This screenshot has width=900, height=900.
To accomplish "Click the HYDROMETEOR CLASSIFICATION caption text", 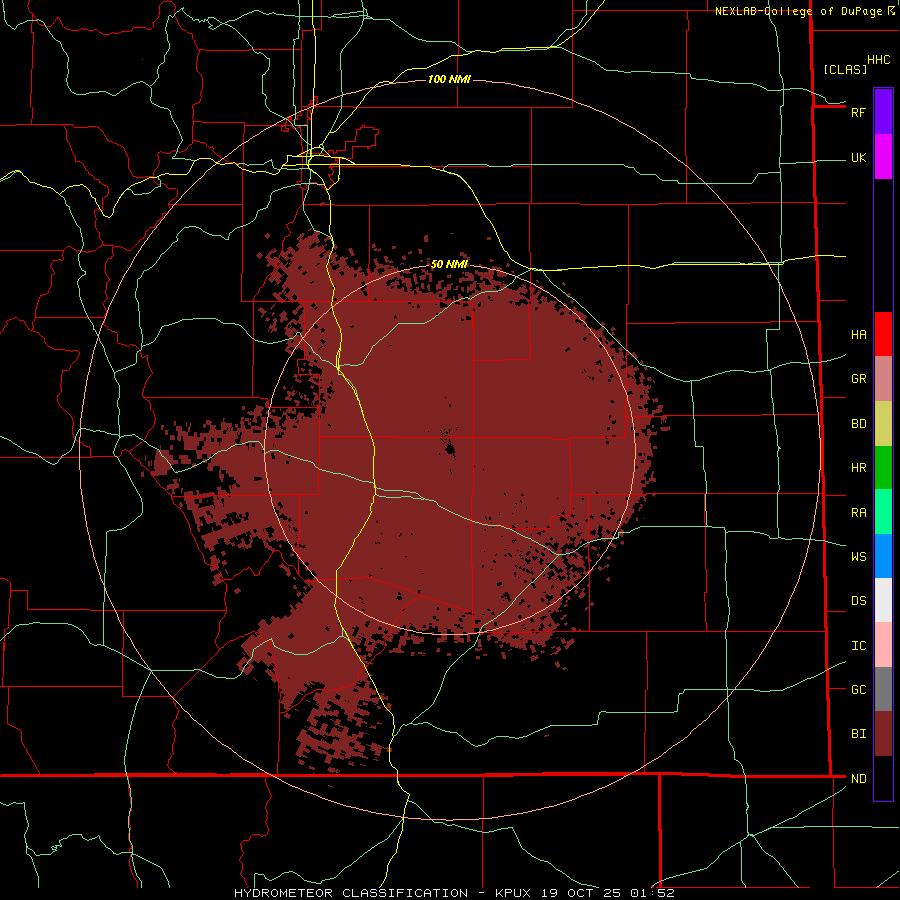I will (x=351, y=893).
